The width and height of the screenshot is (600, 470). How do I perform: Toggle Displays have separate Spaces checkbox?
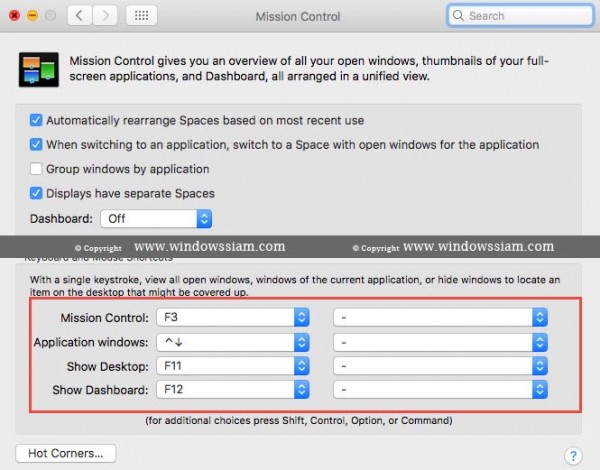coord(36,193)
